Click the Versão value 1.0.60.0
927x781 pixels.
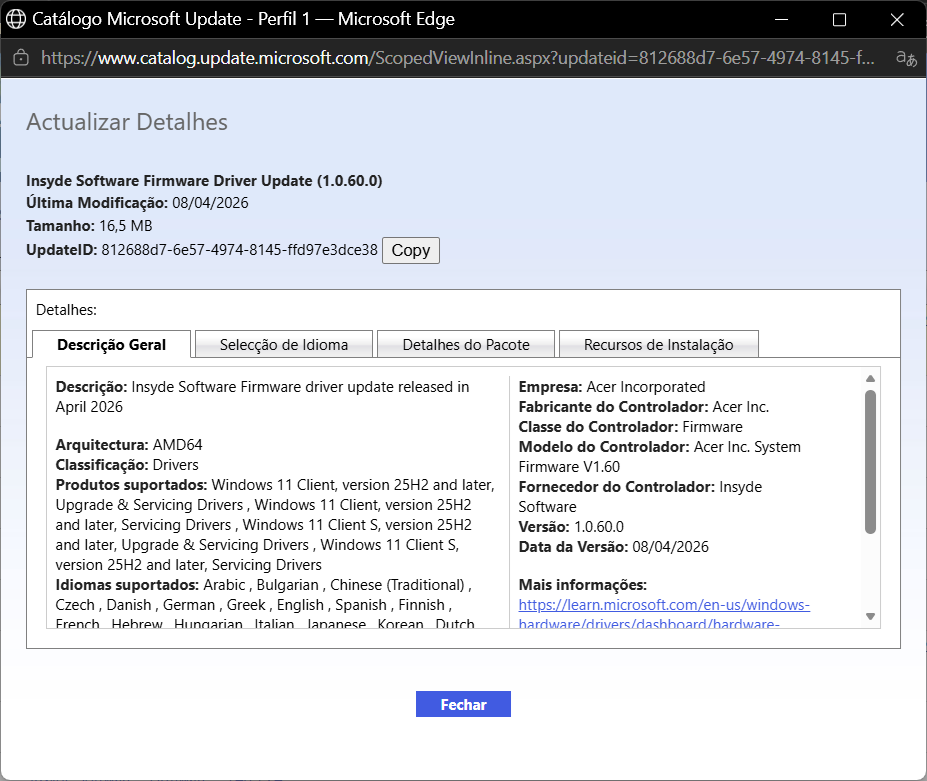[x=599, y=527]
